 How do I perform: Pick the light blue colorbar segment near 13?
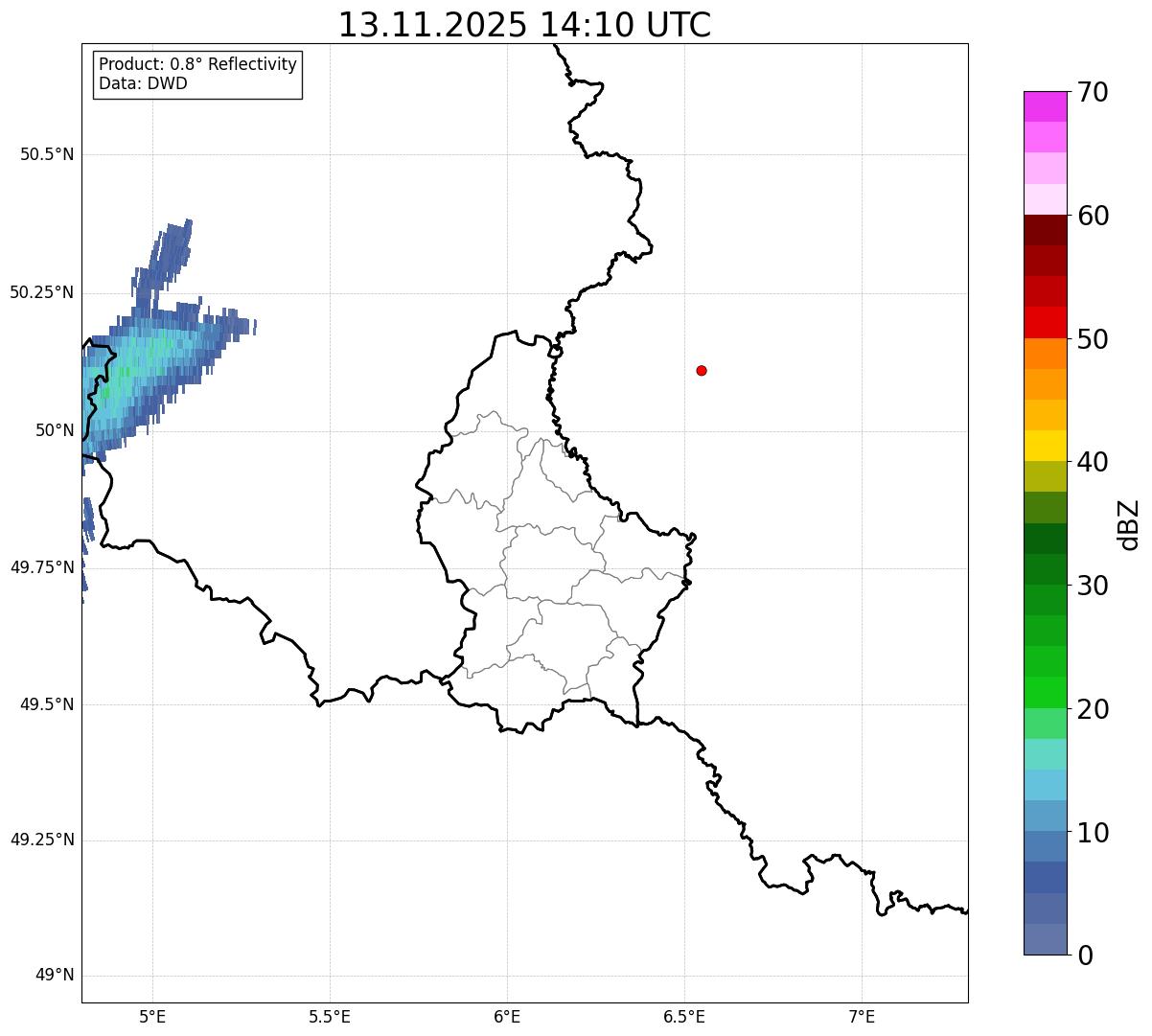coord(1045,785)
